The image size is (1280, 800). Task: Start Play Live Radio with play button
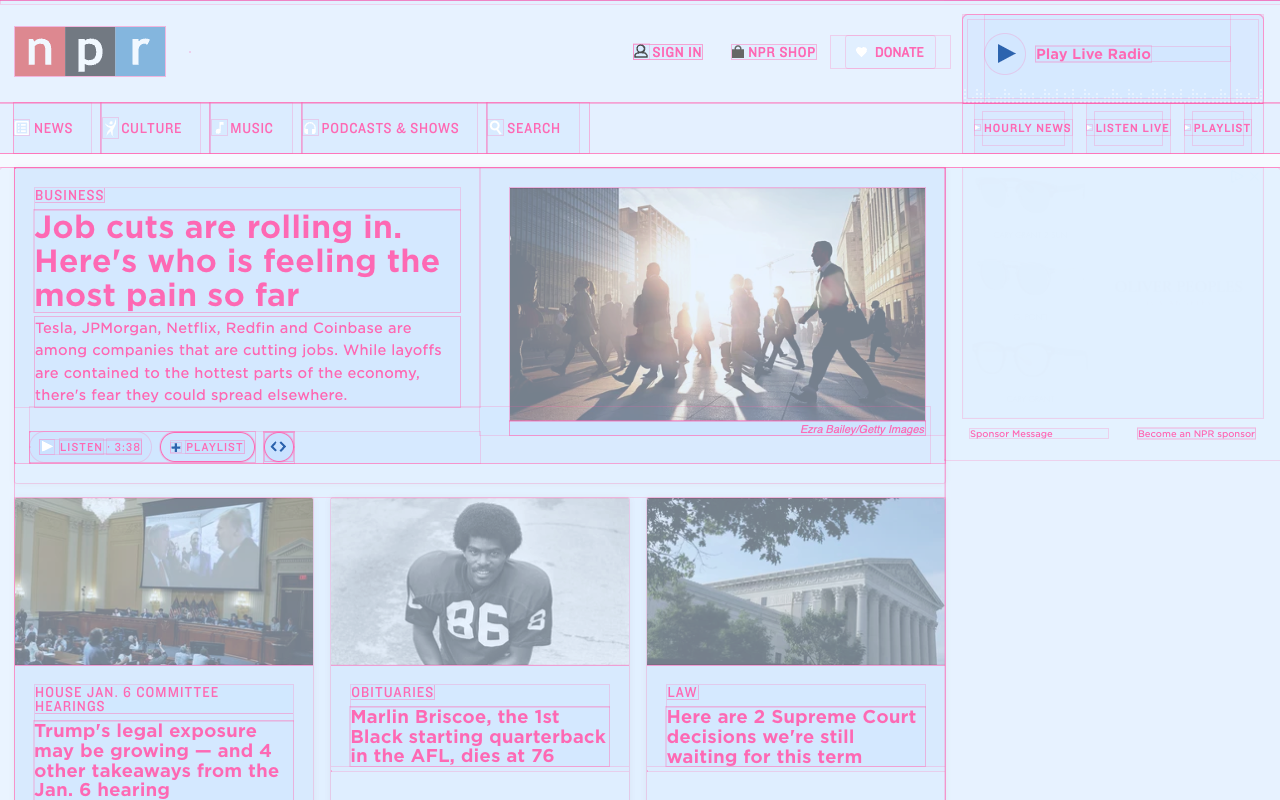click(x=1005, y=54)
